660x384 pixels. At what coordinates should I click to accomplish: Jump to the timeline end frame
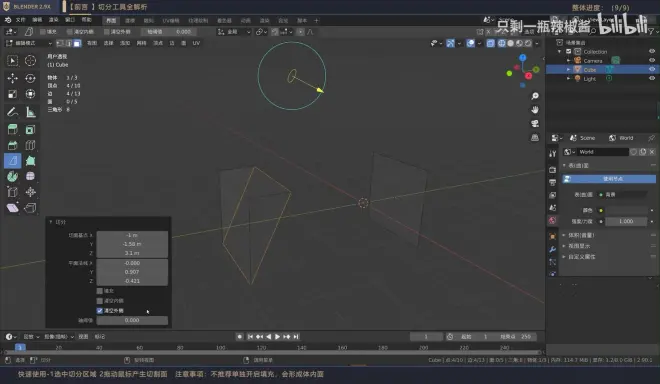pos(296,337)
